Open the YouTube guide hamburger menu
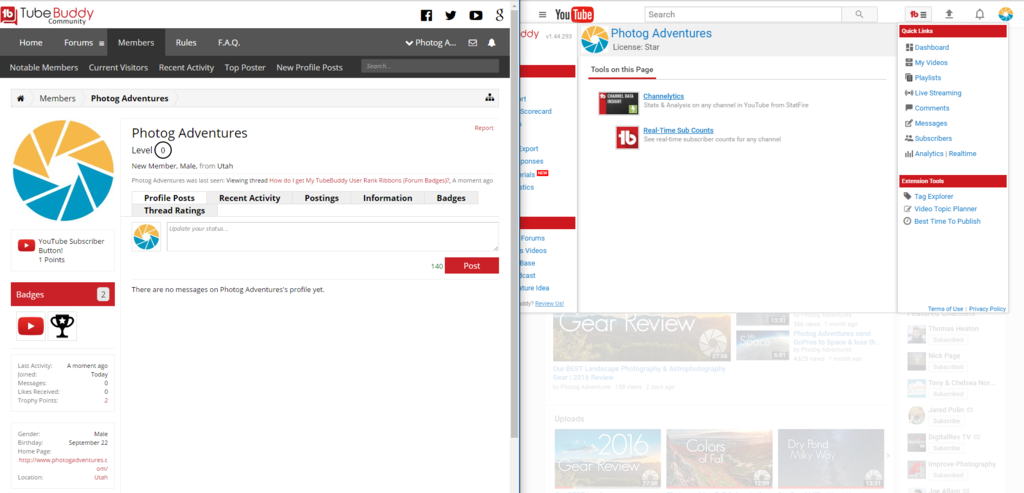 542,14
